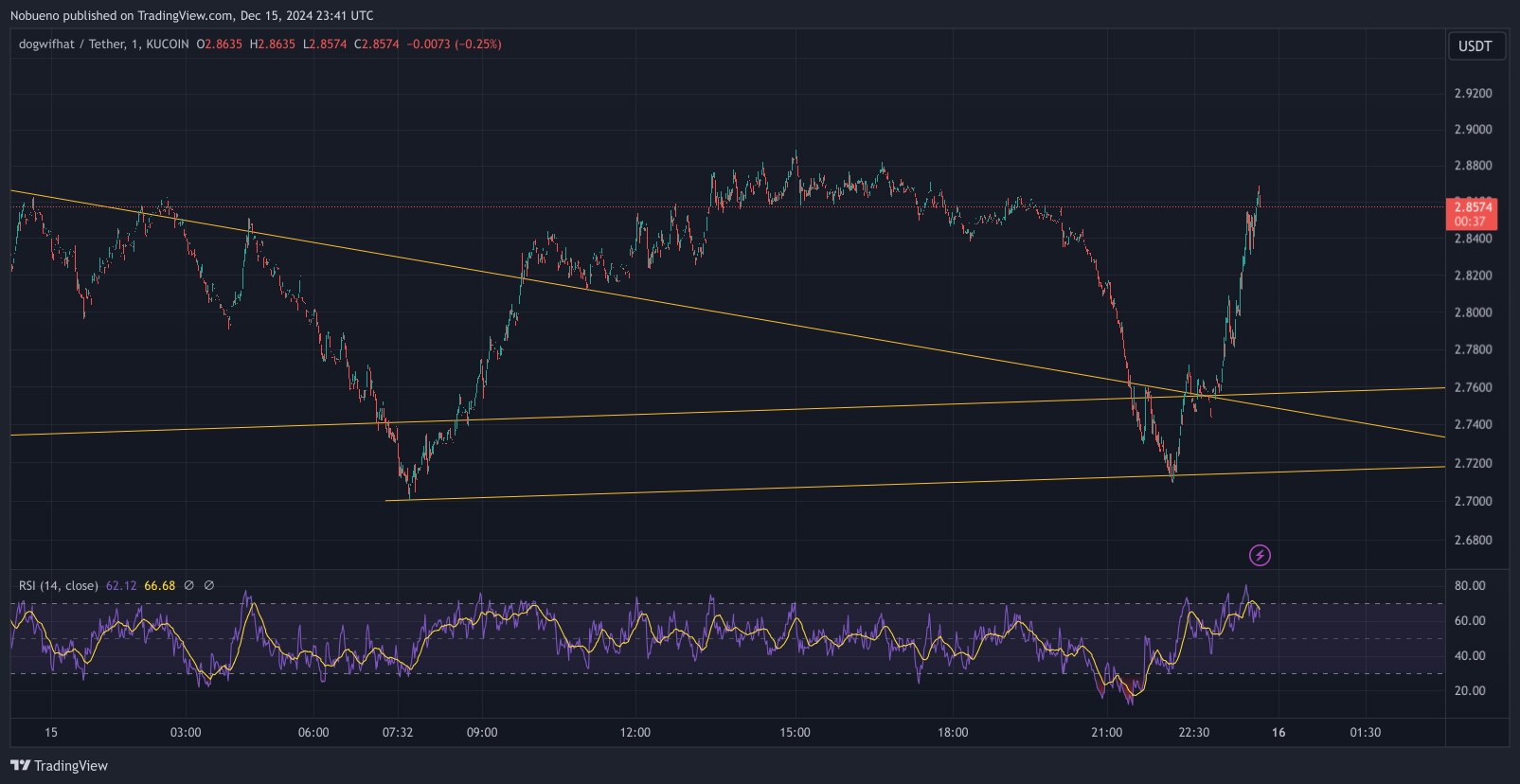
Task: Select the lowest orange support line
Action: tap(915, 483)
